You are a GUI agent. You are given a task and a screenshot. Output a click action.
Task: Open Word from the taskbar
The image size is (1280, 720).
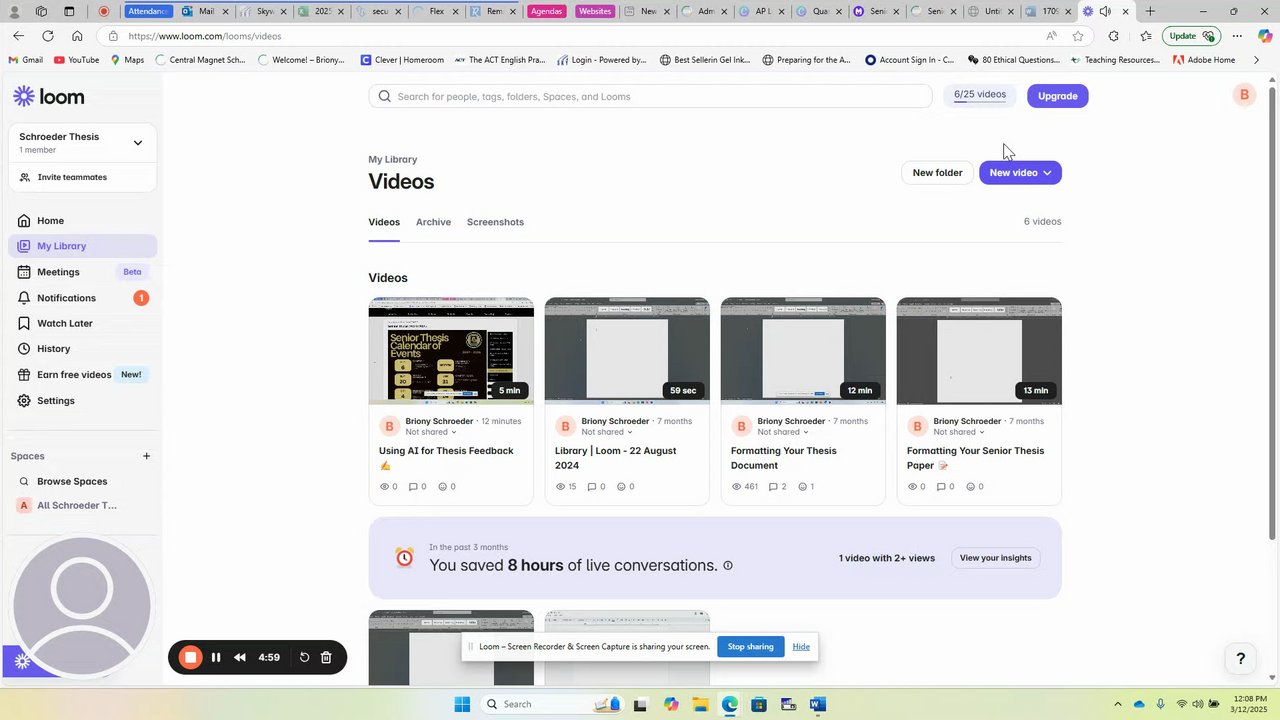(818, 704)
